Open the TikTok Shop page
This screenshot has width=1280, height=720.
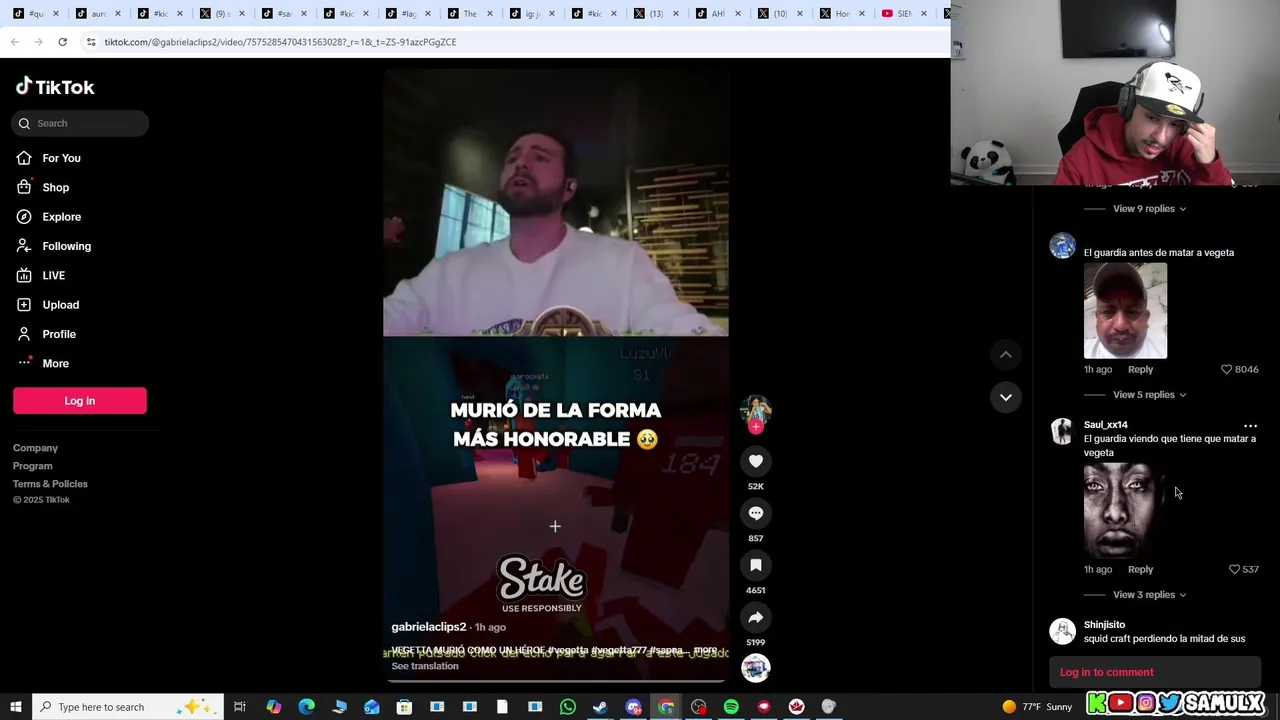(x=55, y=187)
